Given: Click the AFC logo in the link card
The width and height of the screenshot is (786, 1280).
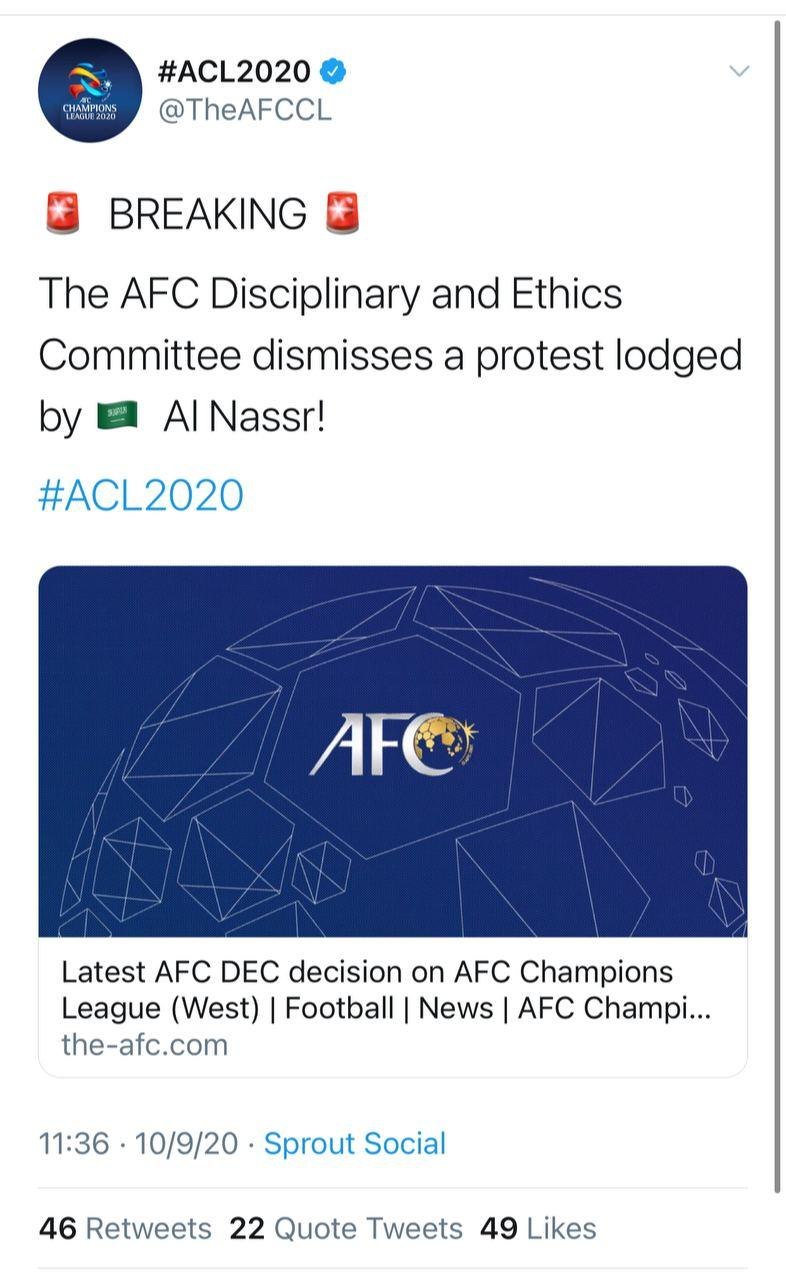Looking at the screenshot, I should [x=393, y=745].
